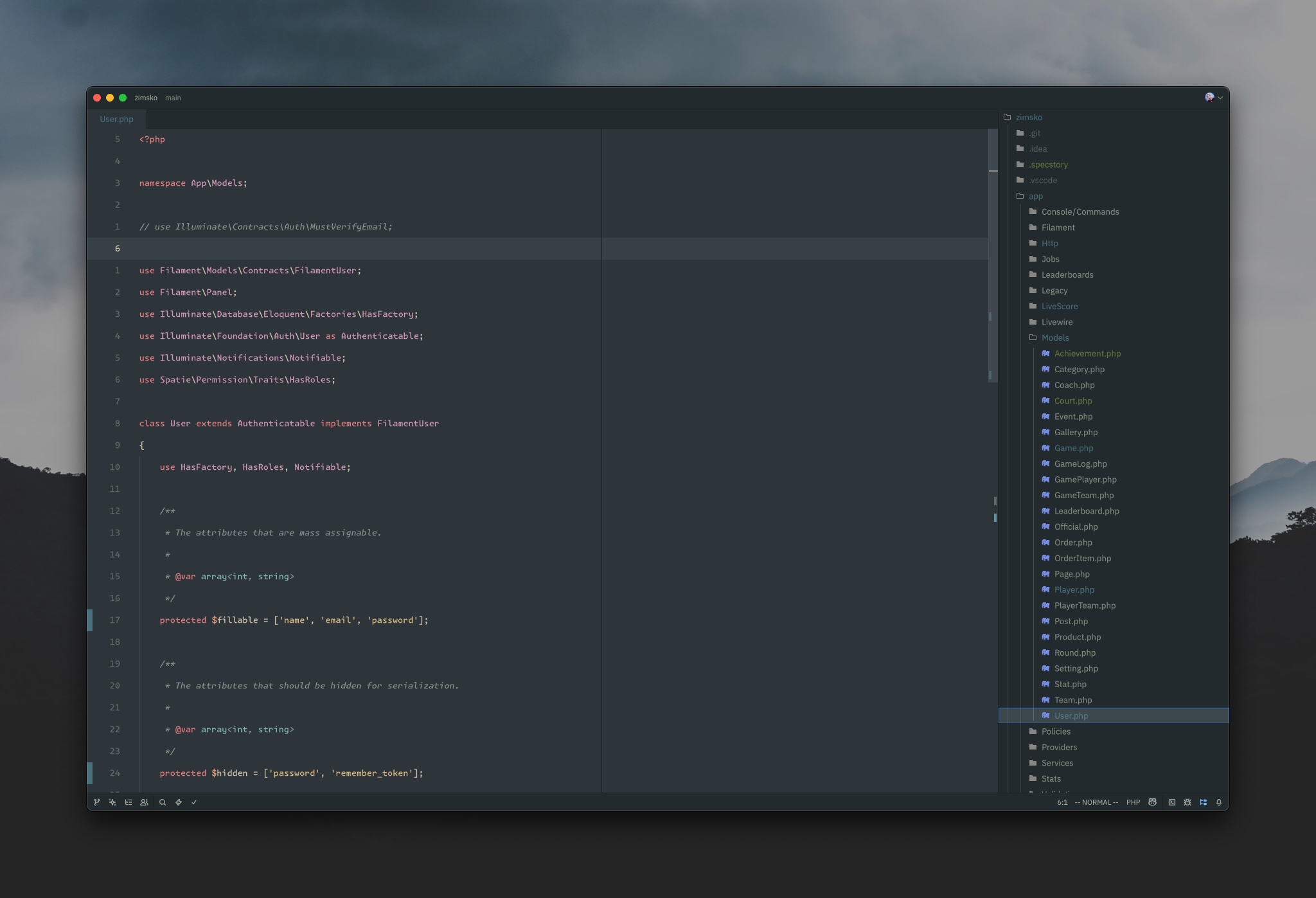The height and width of the screenshot is (898, 1316).
Task: Expand the Filament folder
Action: pos(1114,228)
